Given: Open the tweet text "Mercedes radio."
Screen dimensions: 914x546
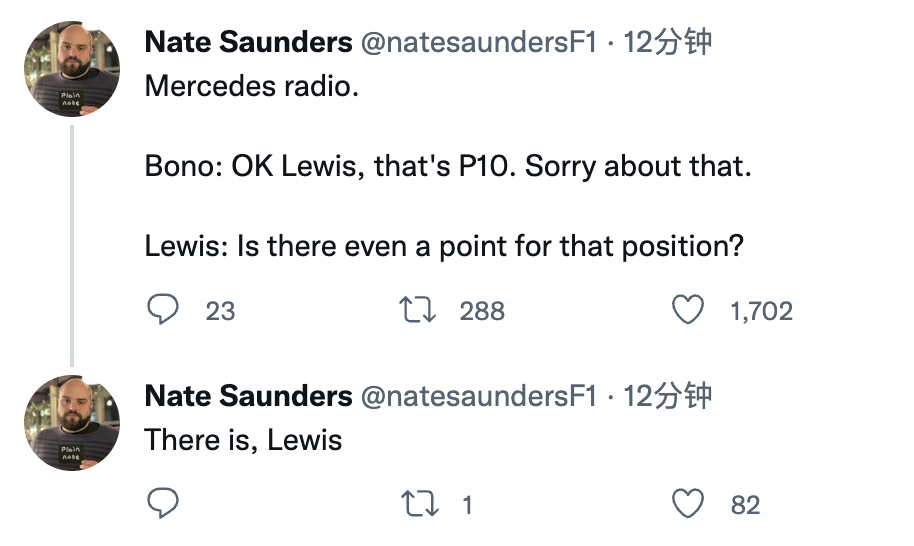Looking at the screenshot, I should pos(251,86).
